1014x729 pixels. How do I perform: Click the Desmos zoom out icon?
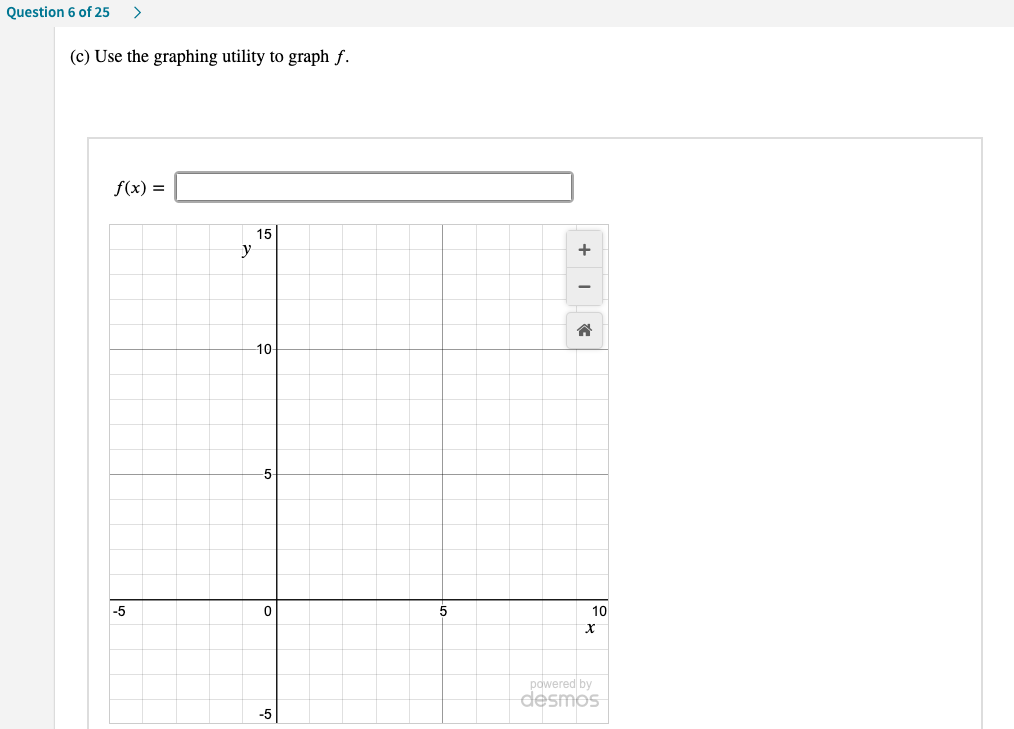pyautogui.click(x=584, y=286)
